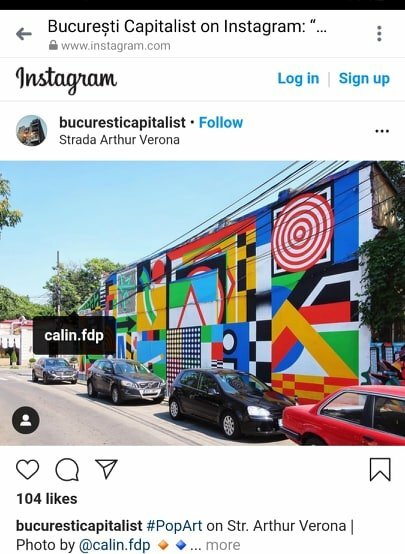Open Strada Arthur Verona location
Screen dimensions: 405x554
pos(119,140)
